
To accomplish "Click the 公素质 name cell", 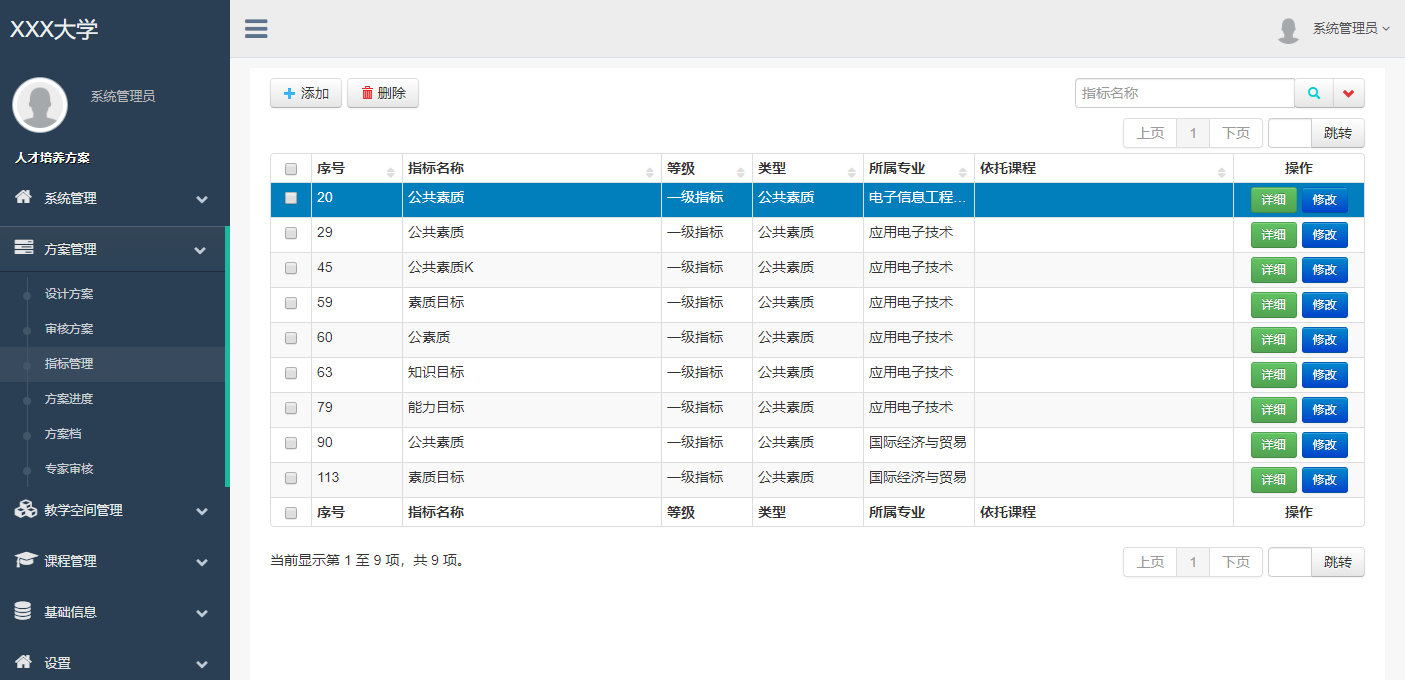I will tap(532, 340).
